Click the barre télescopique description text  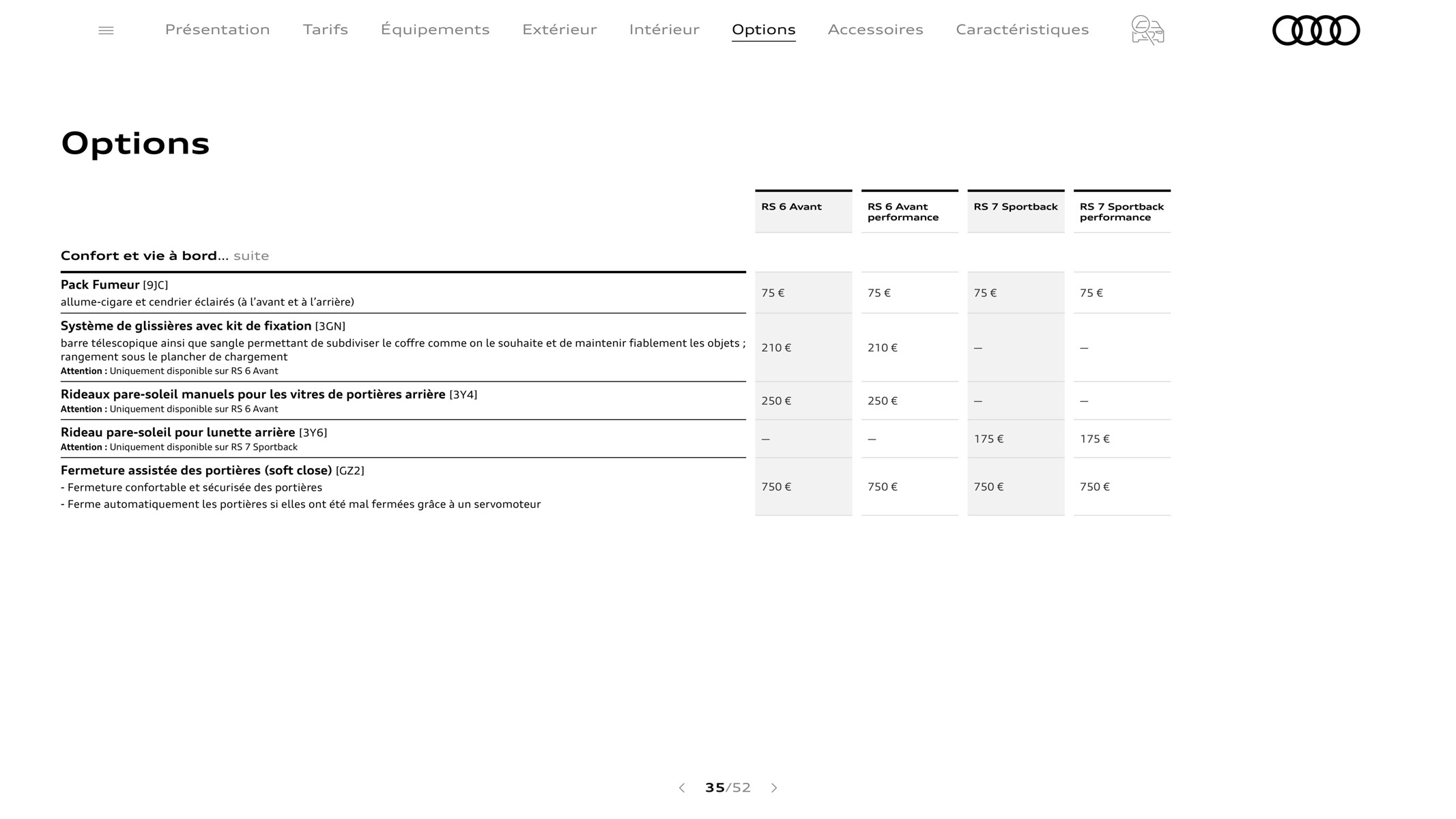(403, 349)
